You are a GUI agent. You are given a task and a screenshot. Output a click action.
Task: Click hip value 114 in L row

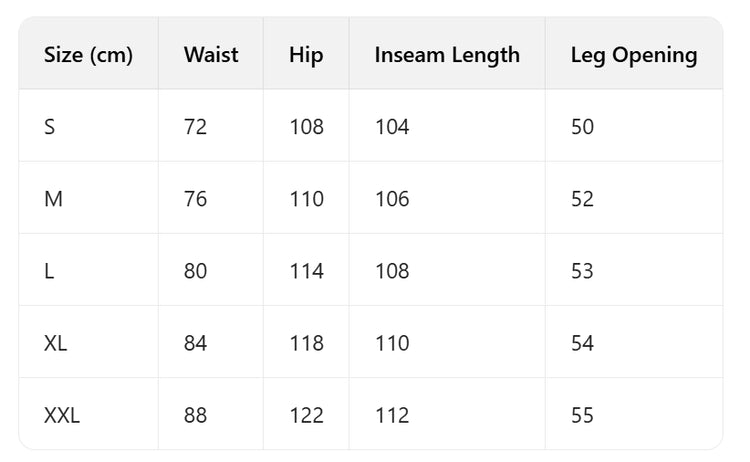click(306, 271)
